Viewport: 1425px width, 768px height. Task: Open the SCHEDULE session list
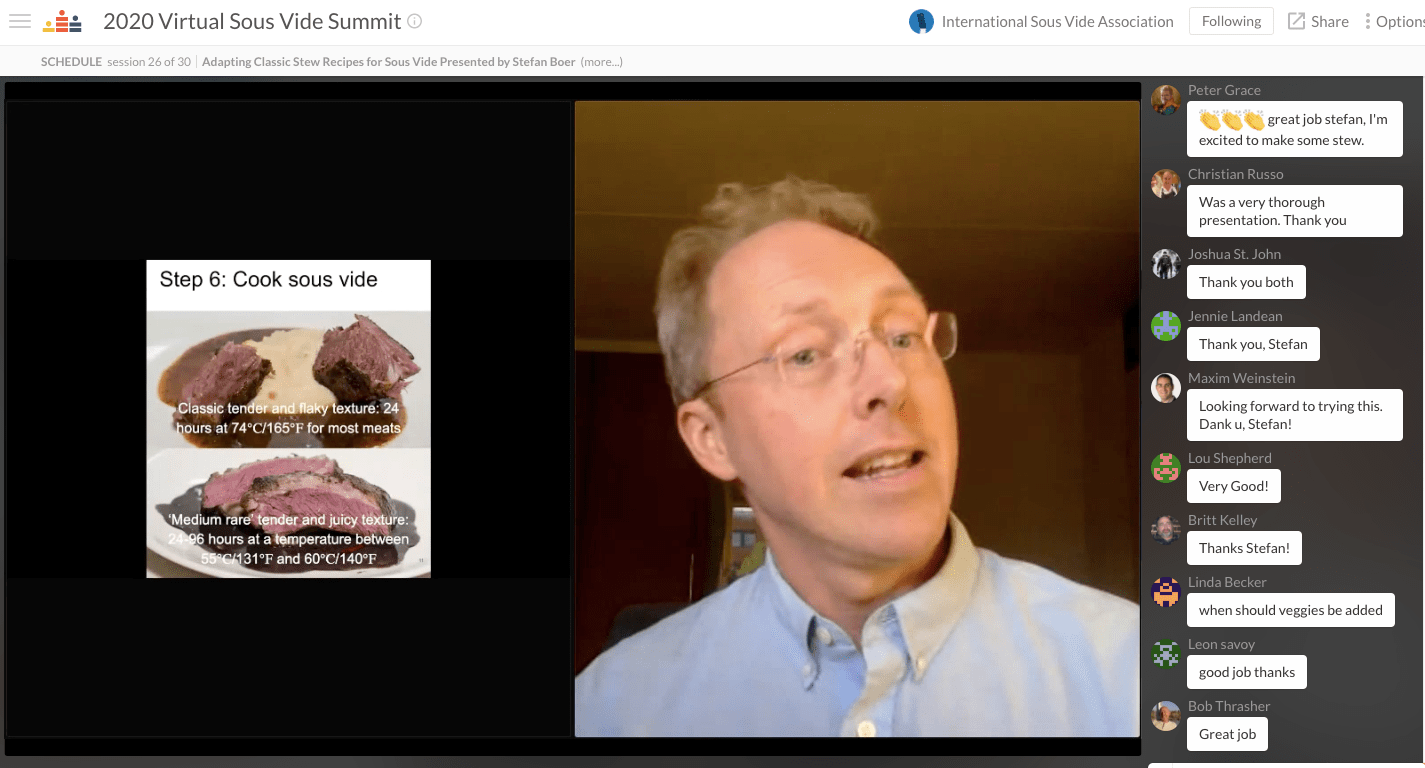(71, 62)
